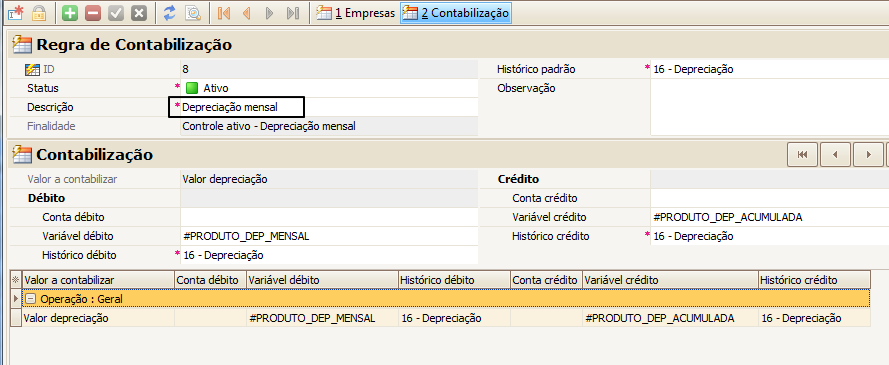
Task: Click the Valor a contabilizar field value
Action: (329, 180)
